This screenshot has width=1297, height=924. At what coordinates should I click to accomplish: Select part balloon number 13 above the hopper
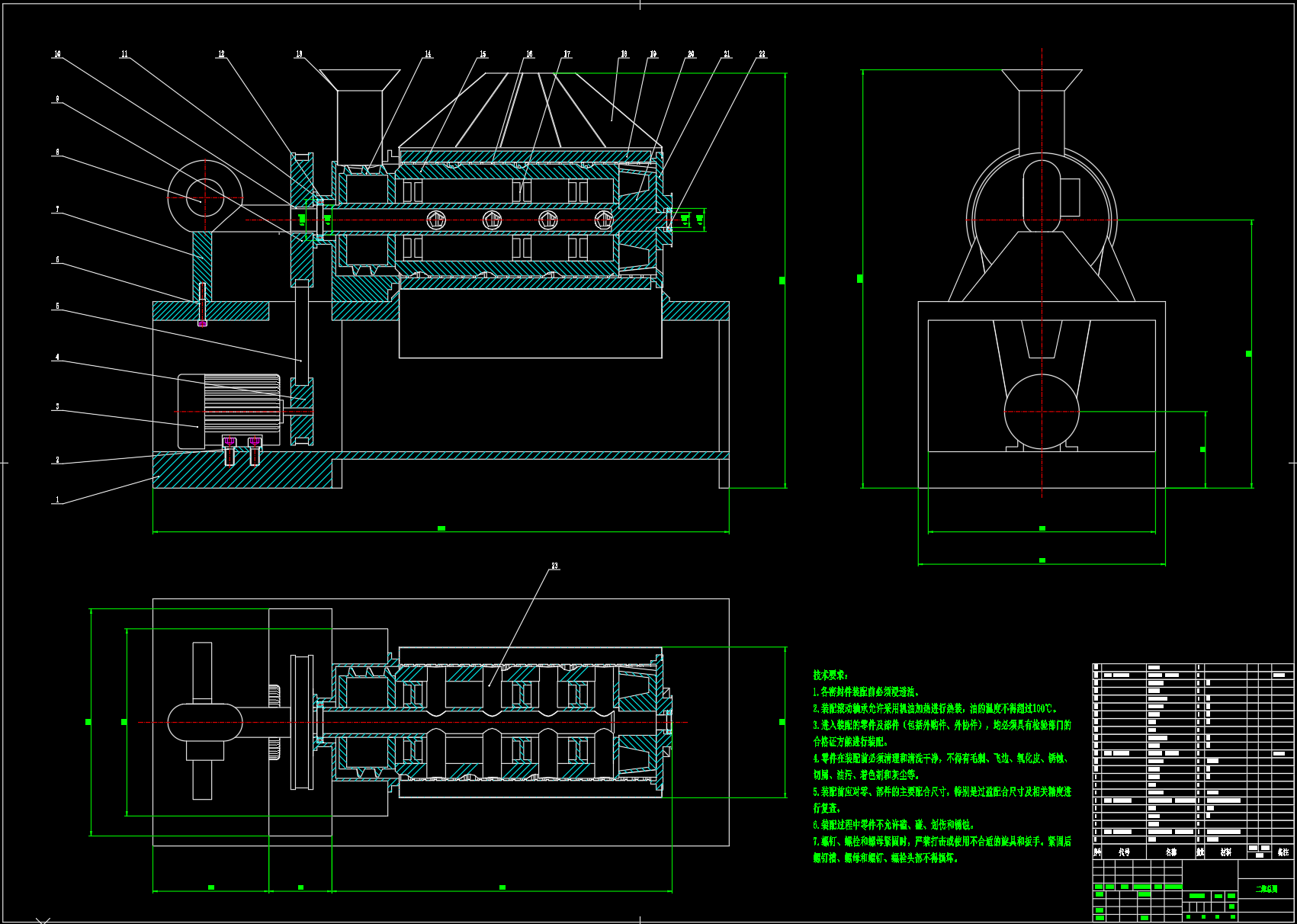[x=299, y=54]
